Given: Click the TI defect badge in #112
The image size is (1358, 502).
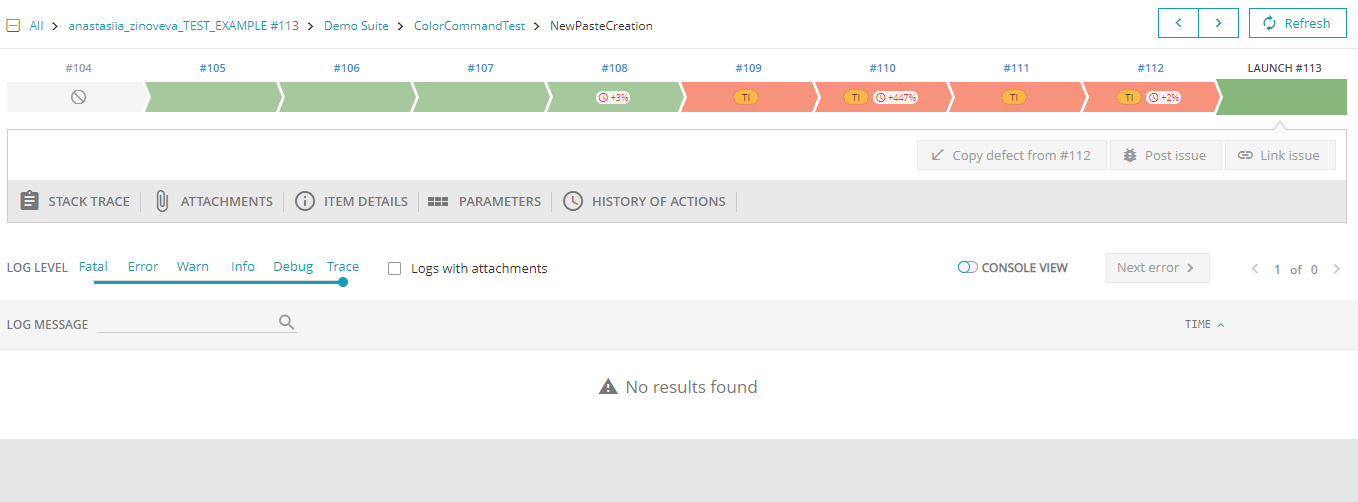Looking at the screenshot, I should point(1128,97).
